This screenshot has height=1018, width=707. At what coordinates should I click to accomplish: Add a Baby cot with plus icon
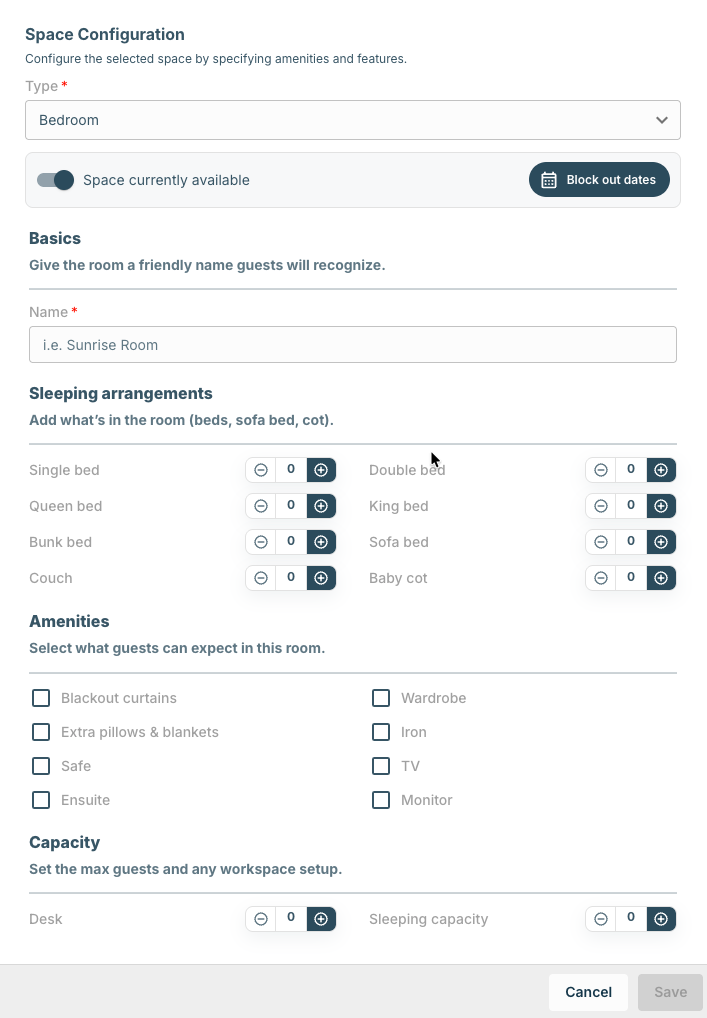(661, 578)
